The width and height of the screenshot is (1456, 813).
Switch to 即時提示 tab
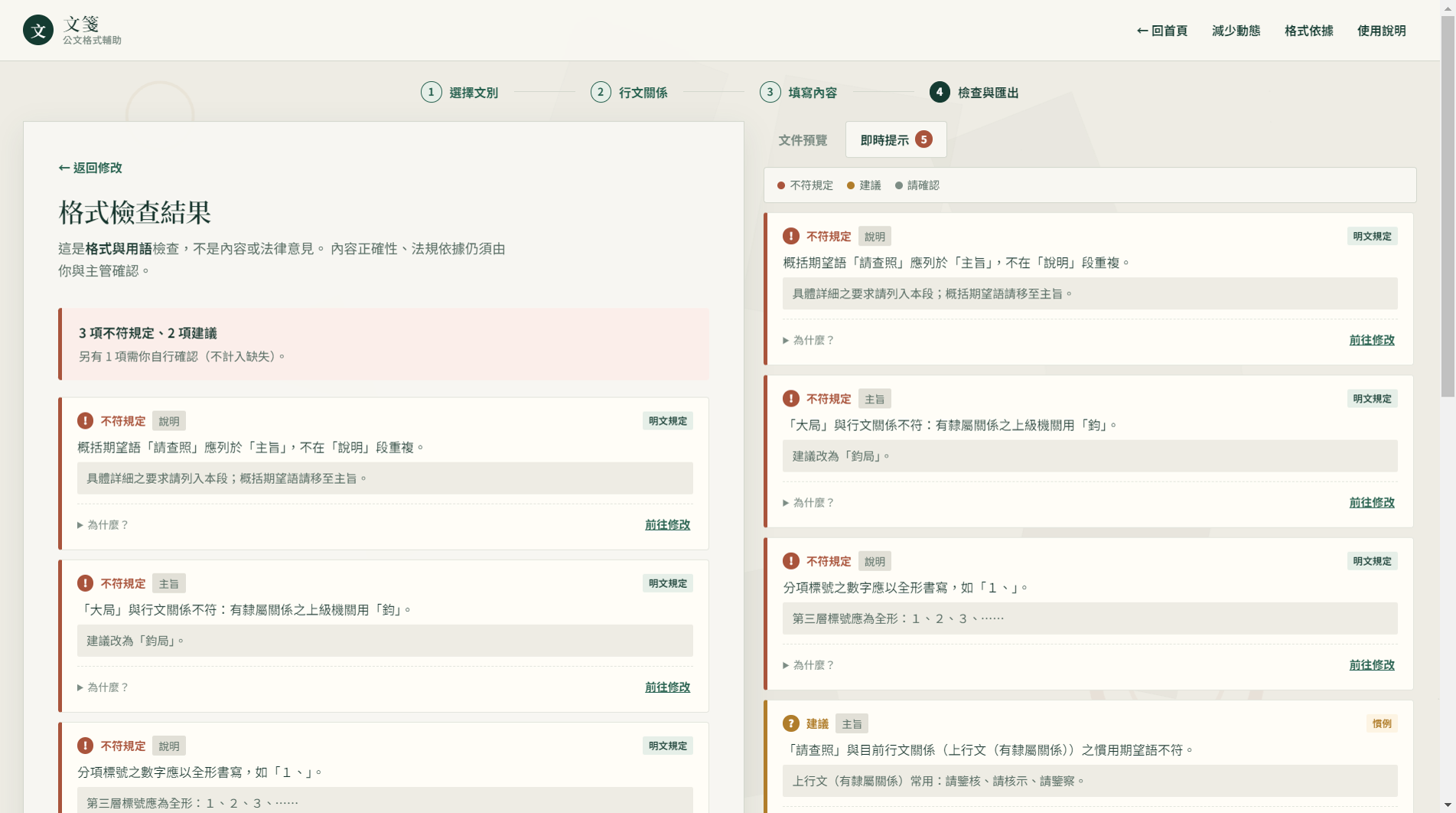896,140
